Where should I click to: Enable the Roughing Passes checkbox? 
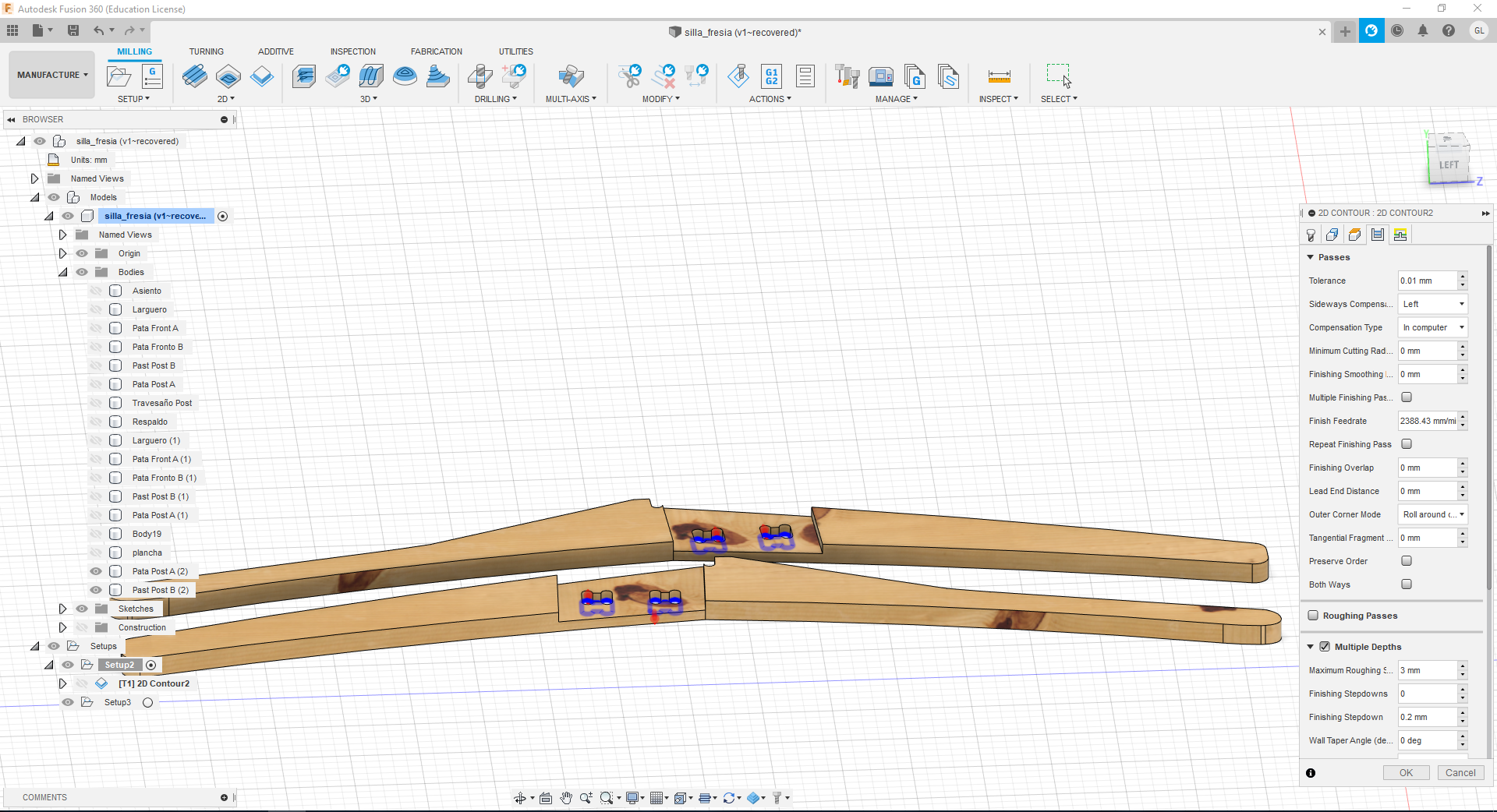[1313, 616]
